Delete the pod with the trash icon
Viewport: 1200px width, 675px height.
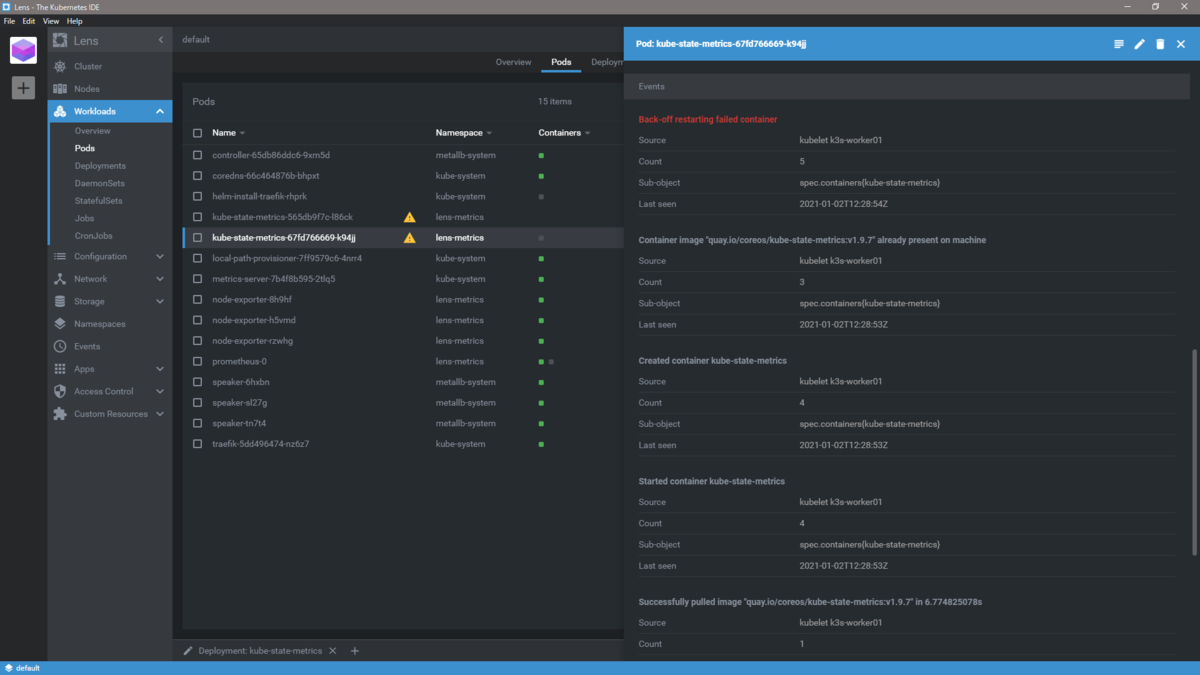(1160, 44)
